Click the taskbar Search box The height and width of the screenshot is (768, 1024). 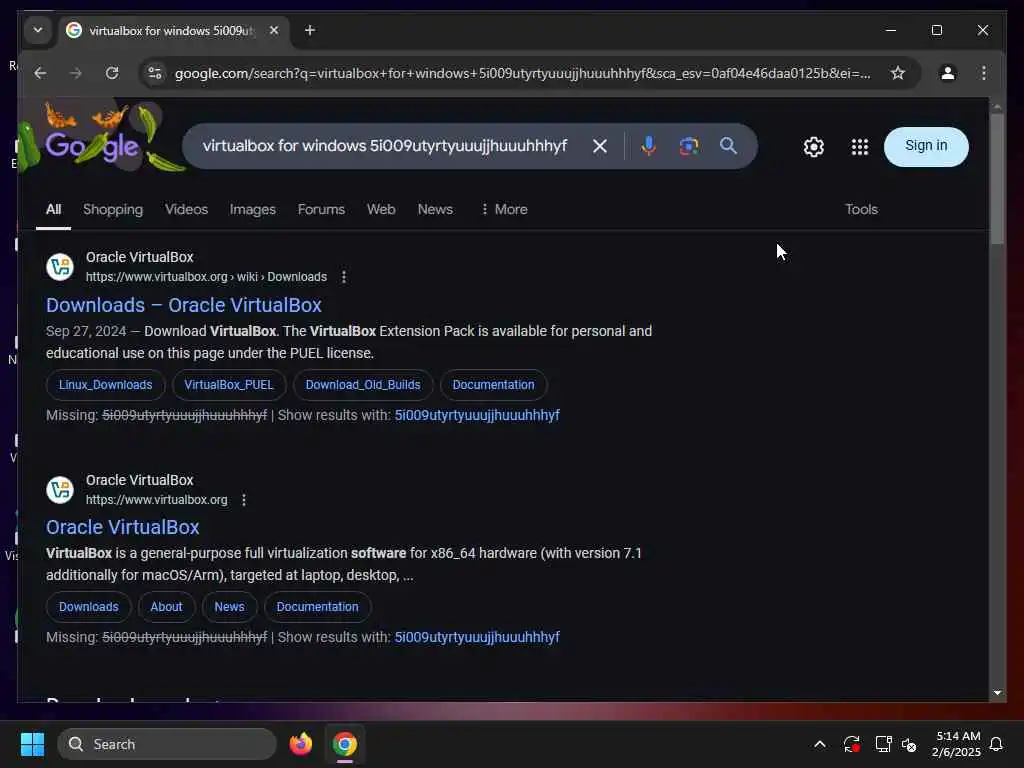[167, 744]
